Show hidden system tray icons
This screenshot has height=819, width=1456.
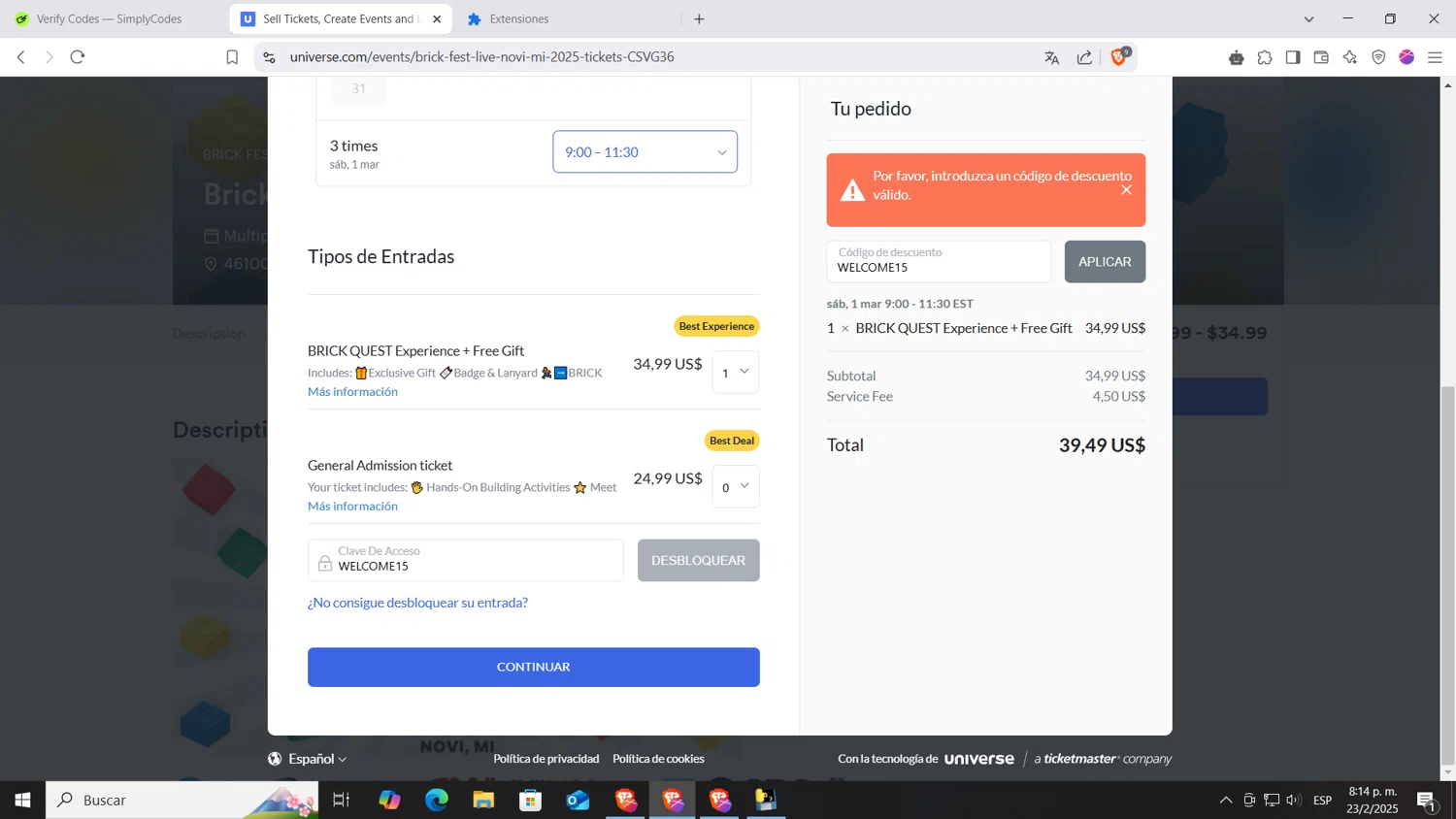coord(1226,800)
